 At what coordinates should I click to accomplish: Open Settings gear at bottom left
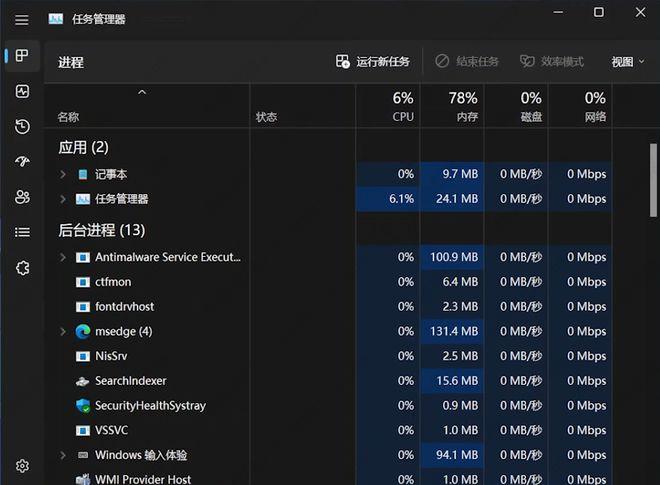pyautogui.click(x=22, y=466)
